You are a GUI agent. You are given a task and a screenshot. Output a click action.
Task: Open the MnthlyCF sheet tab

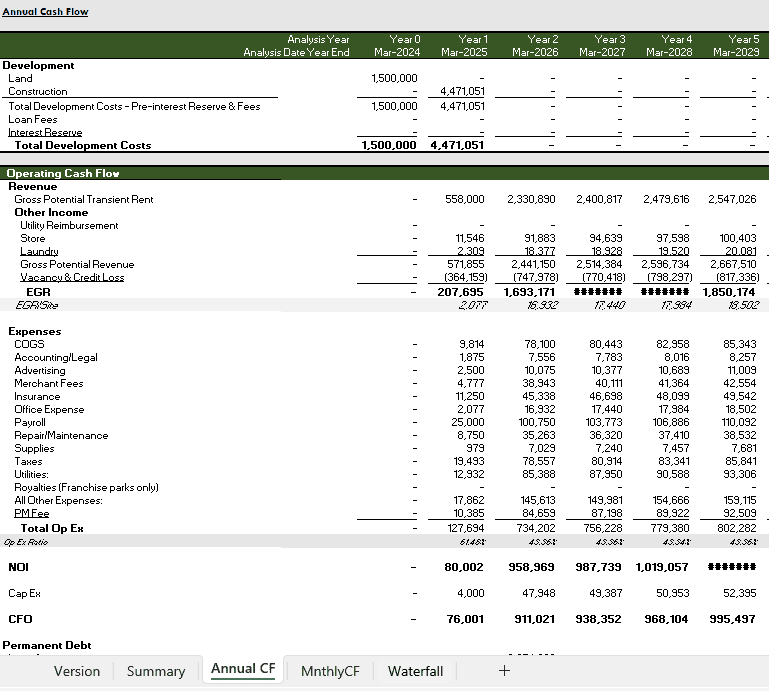point(330,671)
